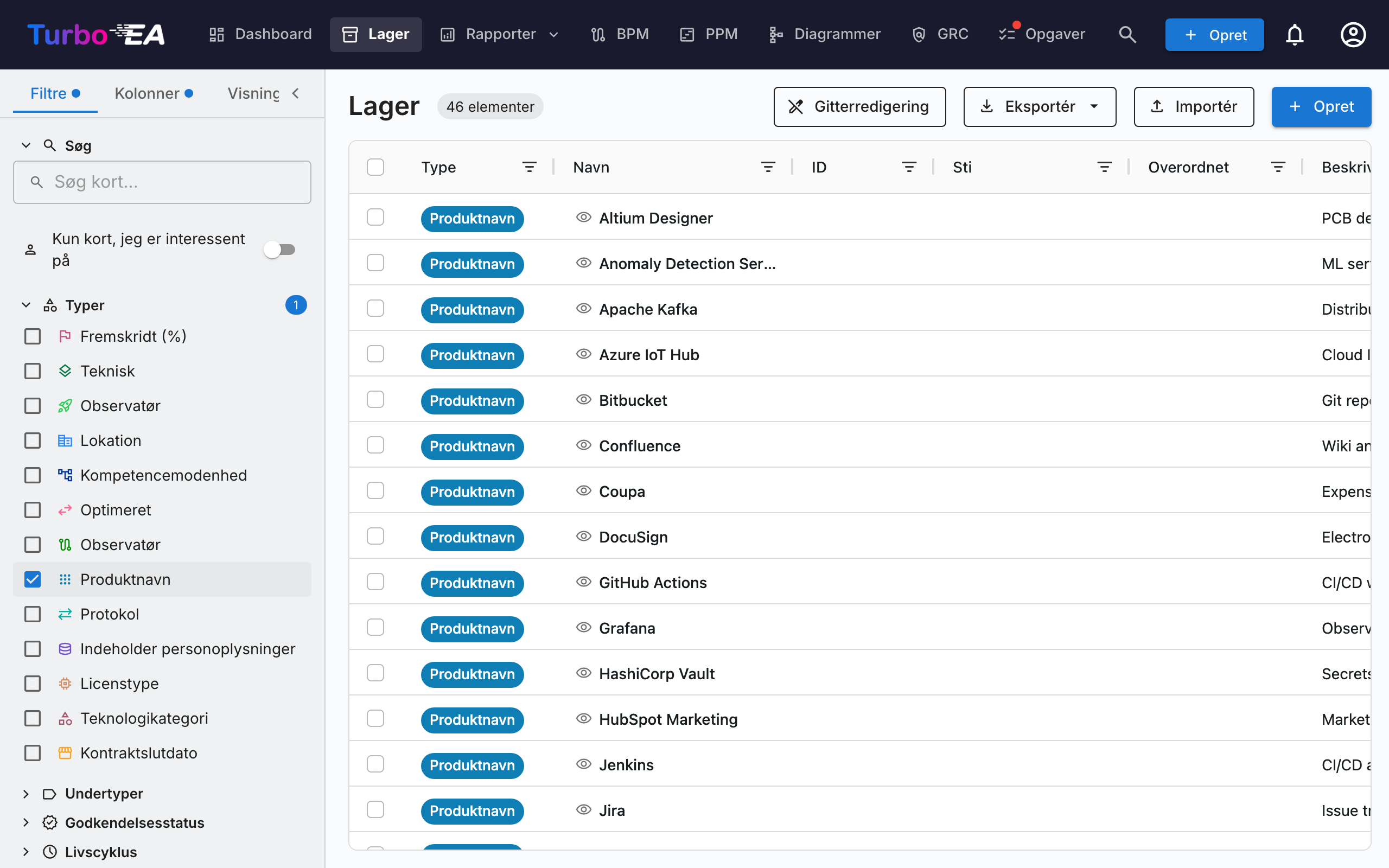Click the Teknisk layers icon
The image size is (1389, 868).
coord(65,371)
